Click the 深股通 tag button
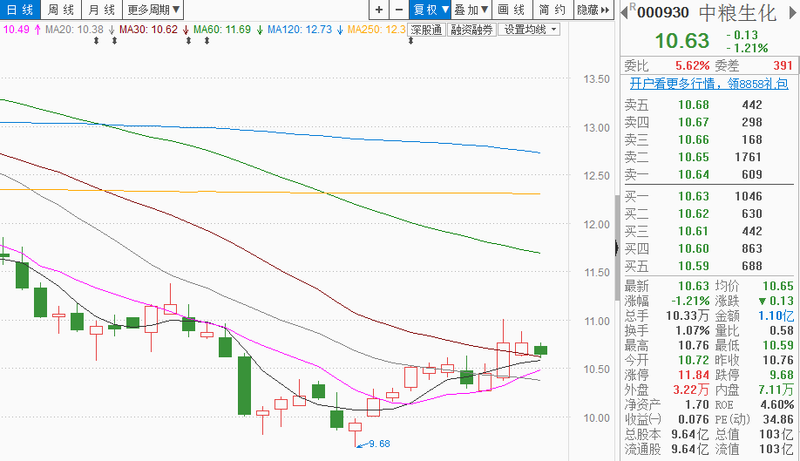 426,30
